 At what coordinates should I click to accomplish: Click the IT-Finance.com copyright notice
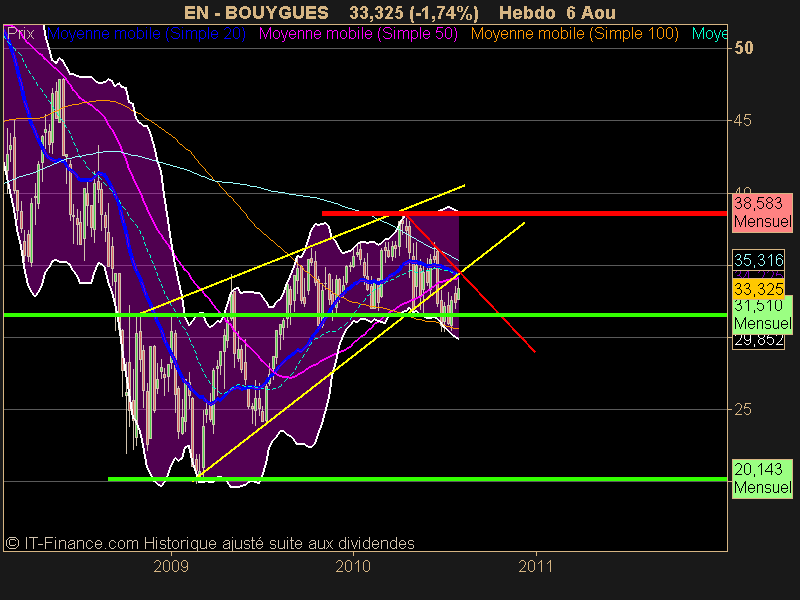(x=210, y=543)
